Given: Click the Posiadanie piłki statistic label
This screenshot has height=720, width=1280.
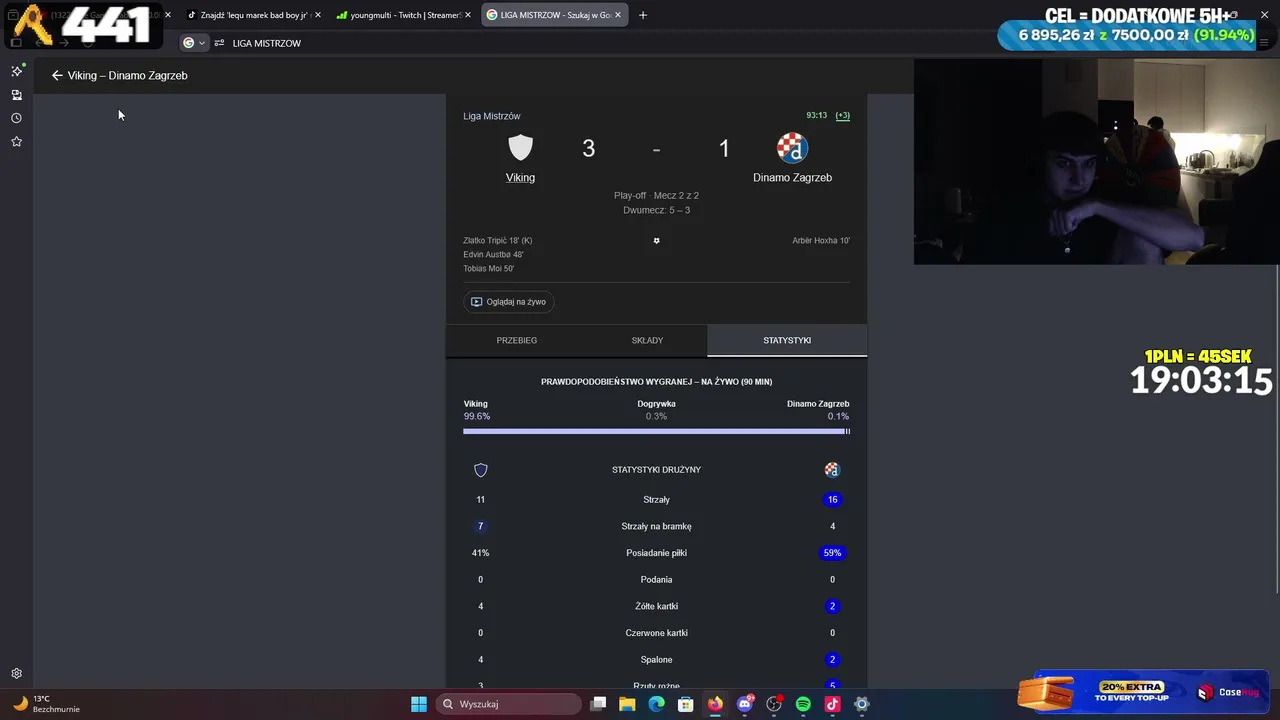Looking at the screenshot, I should click(x=656, y=553).
